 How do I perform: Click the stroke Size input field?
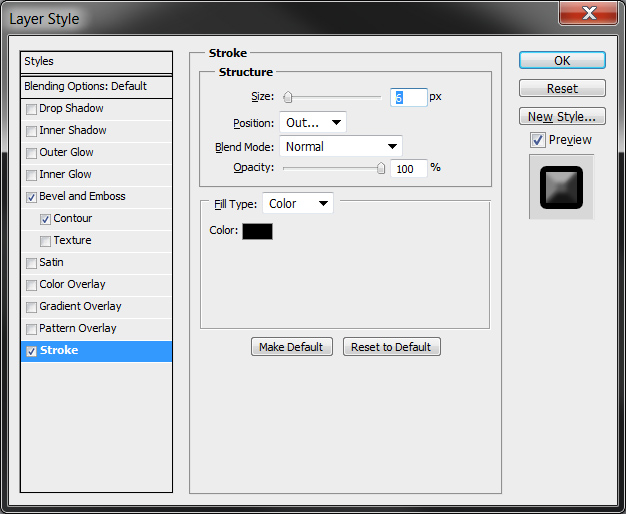(x=408, y=97)
